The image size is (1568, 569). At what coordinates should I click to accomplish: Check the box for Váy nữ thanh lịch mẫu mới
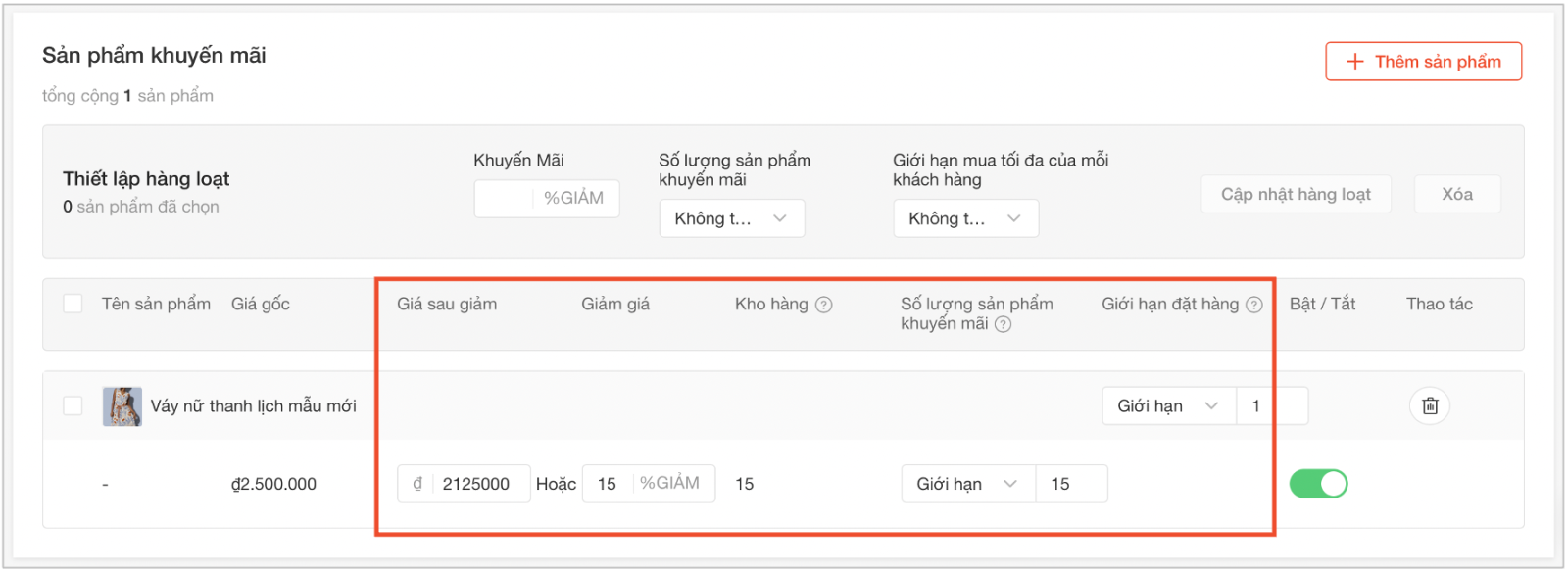(x=73, y=405)
